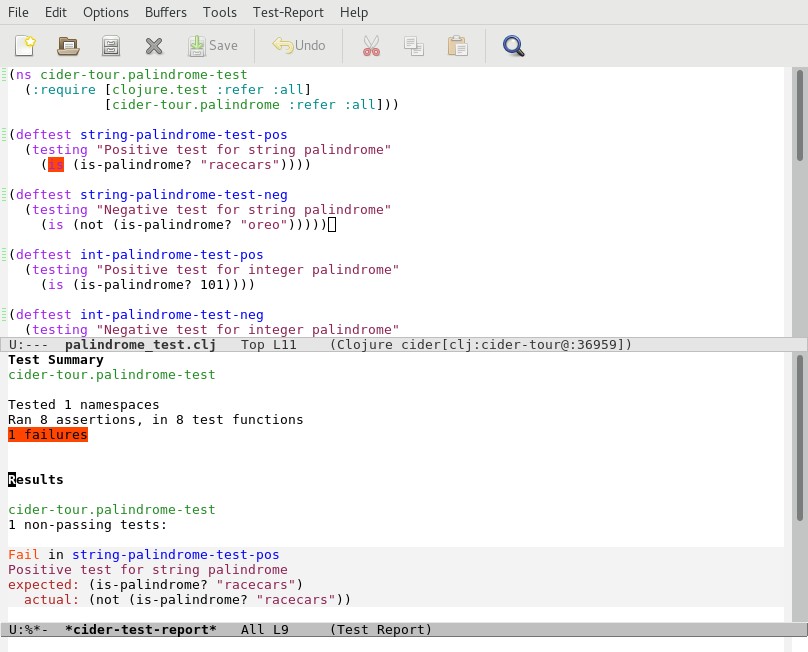This screenshot has height=652, width=808.
Task: Click the Undo toolbar button
Action: 299,45
